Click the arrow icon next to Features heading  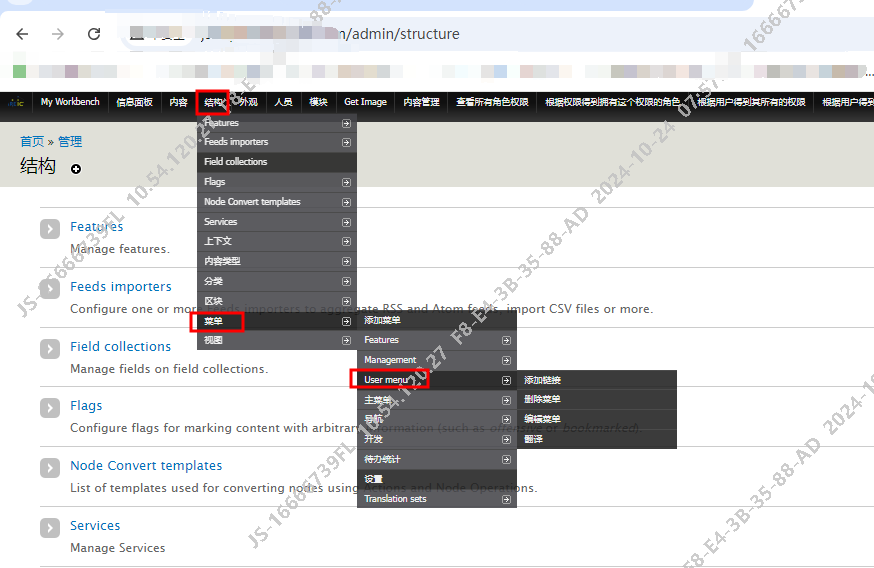coord(50,229)
